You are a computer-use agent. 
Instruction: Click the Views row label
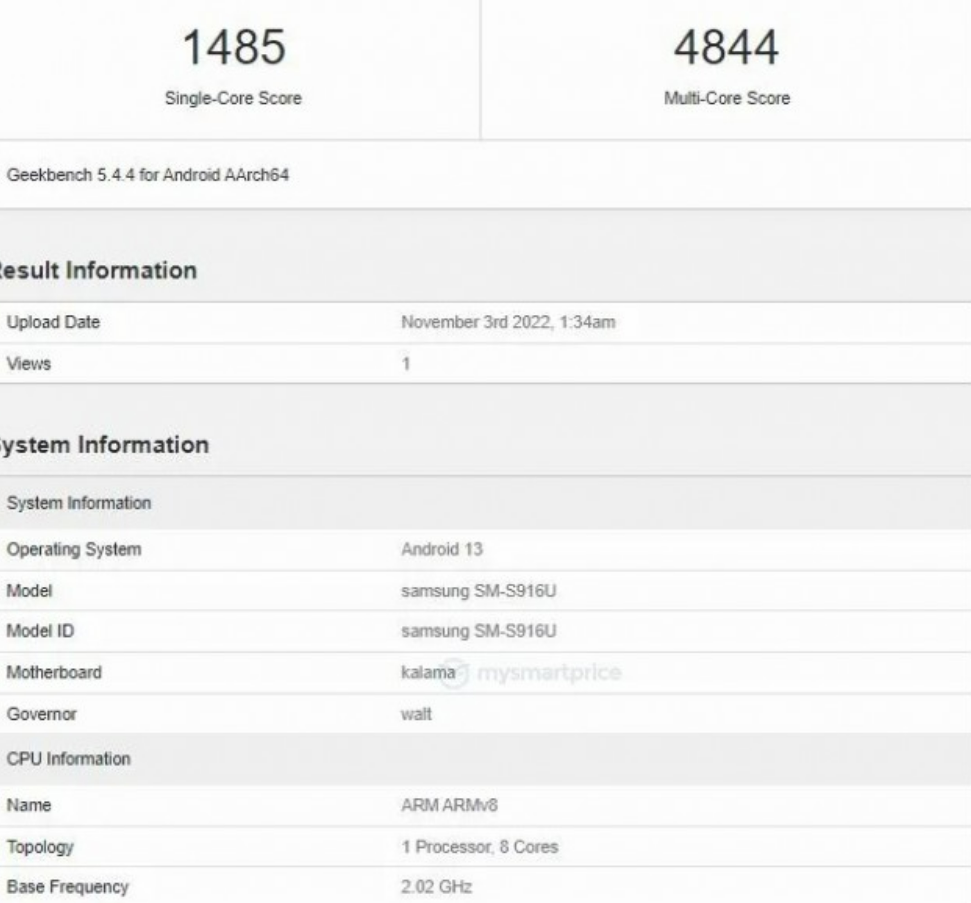click(x=28, y=364)
